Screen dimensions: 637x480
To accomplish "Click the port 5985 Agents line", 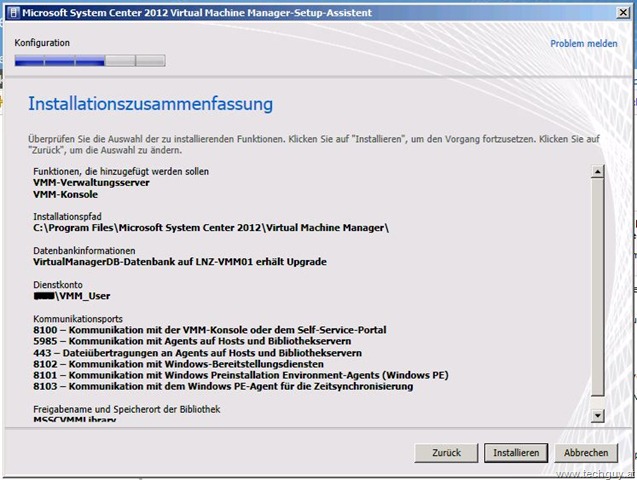I will click(192, 341).
